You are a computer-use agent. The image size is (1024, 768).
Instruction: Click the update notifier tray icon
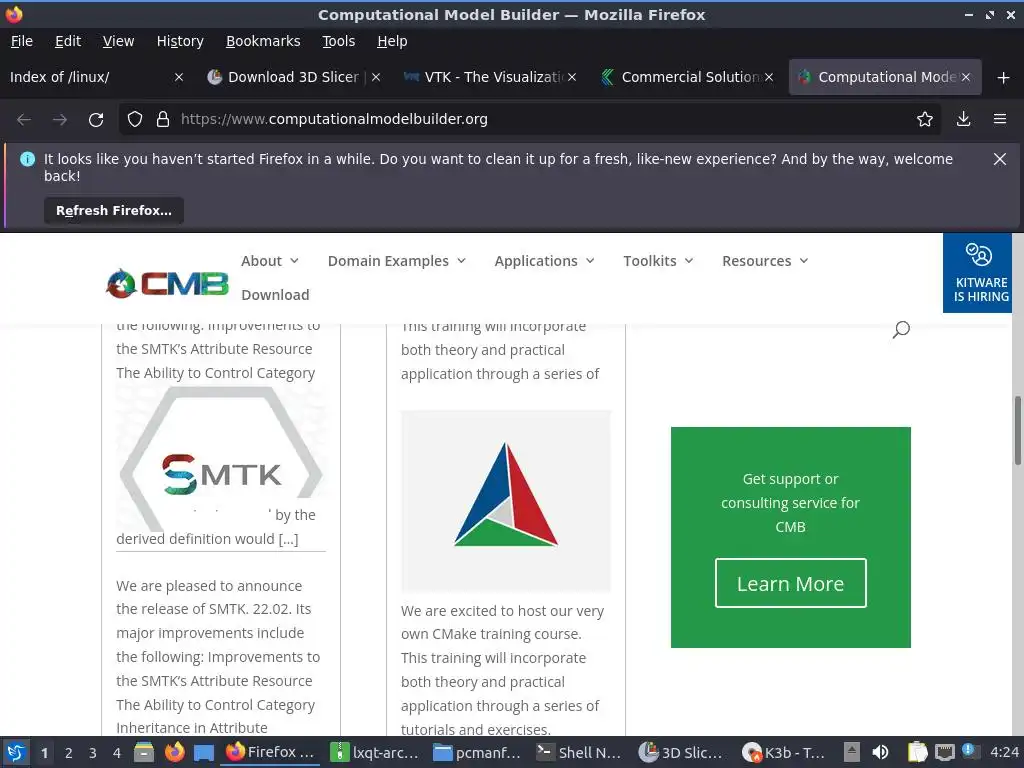969,751
